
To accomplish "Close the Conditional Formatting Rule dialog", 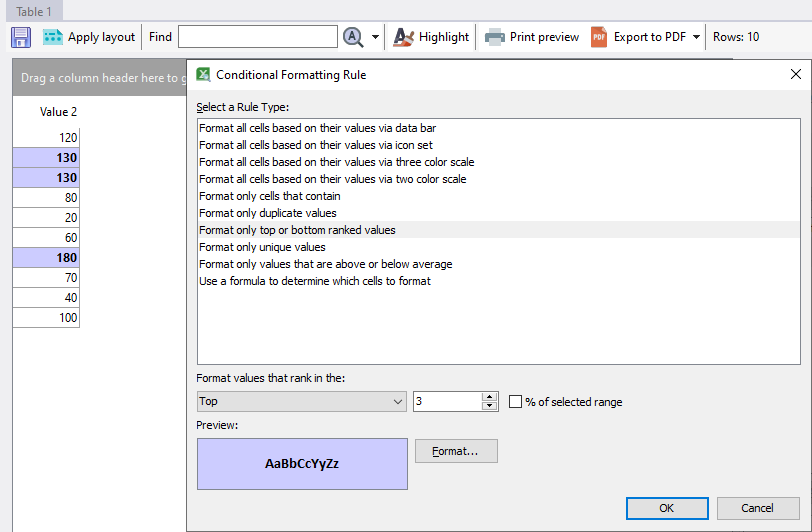I will (x=796, y=74).
